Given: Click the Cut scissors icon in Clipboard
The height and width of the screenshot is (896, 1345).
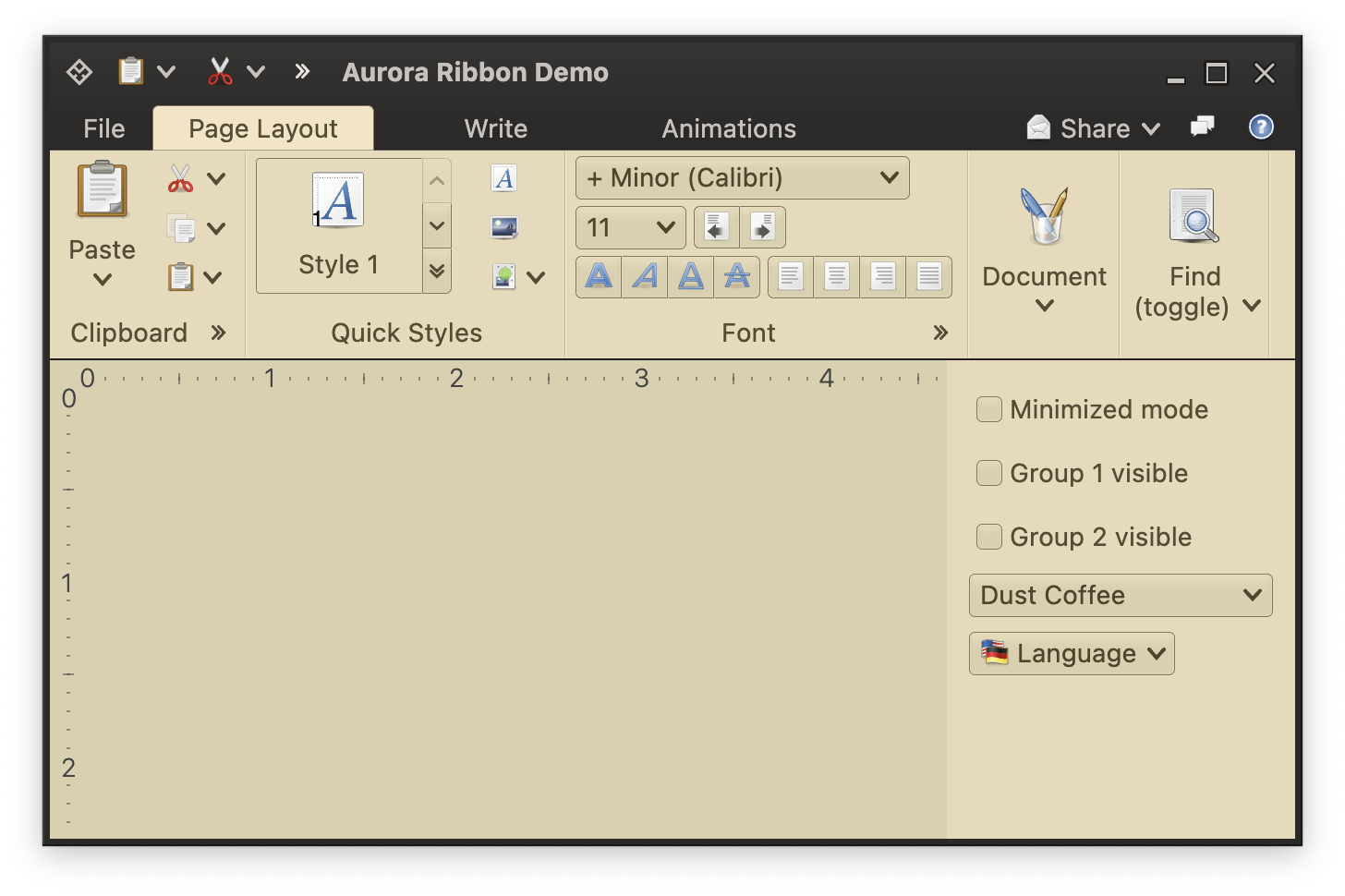Looking at the screenshot, I should click(x=181, y=178).
